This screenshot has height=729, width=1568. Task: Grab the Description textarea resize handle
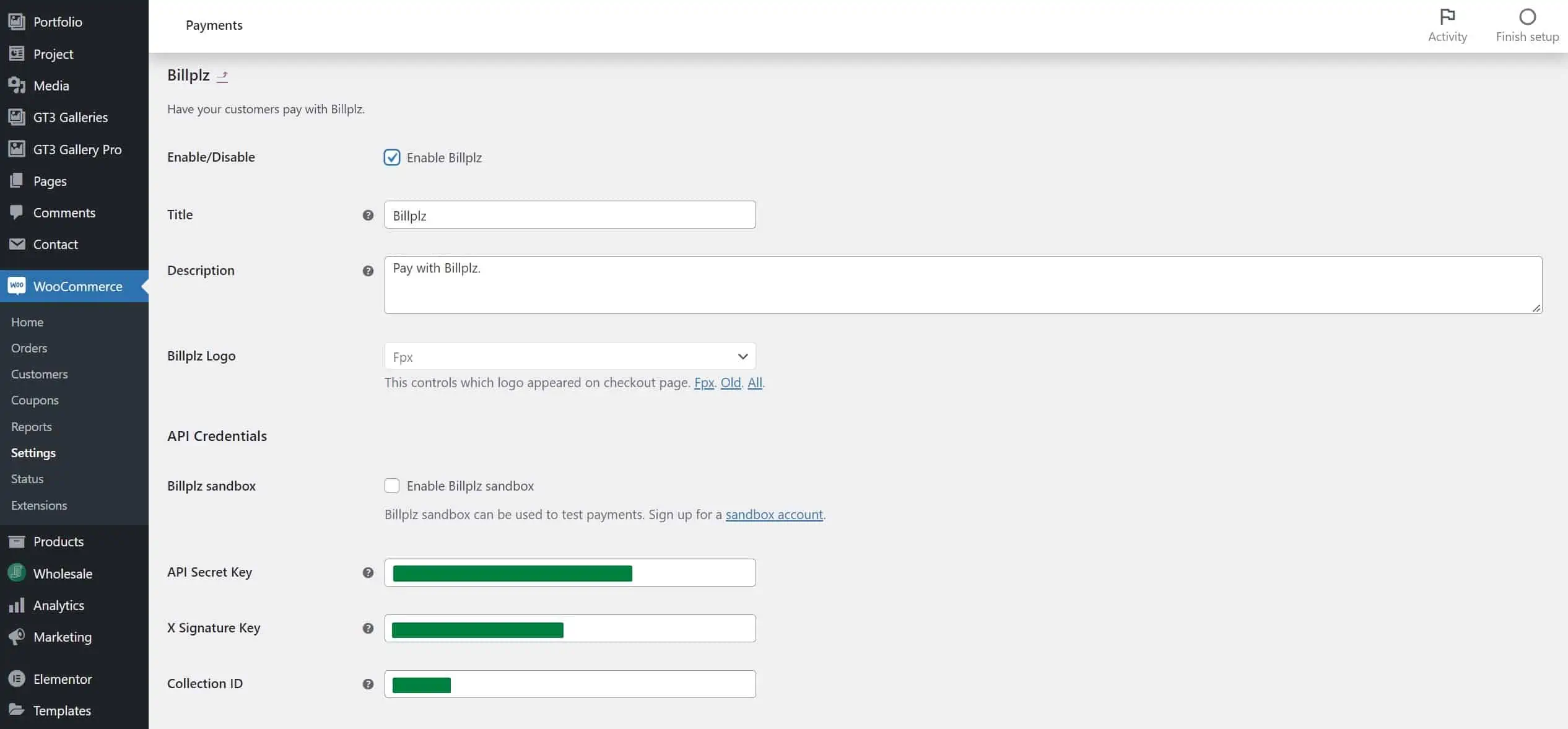coord(1536,308)
